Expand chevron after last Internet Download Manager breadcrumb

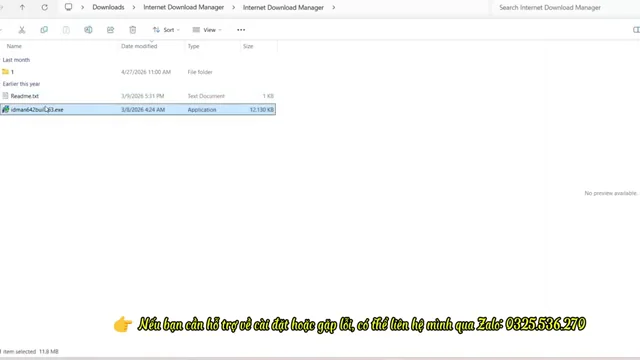(x=333, y=7)
